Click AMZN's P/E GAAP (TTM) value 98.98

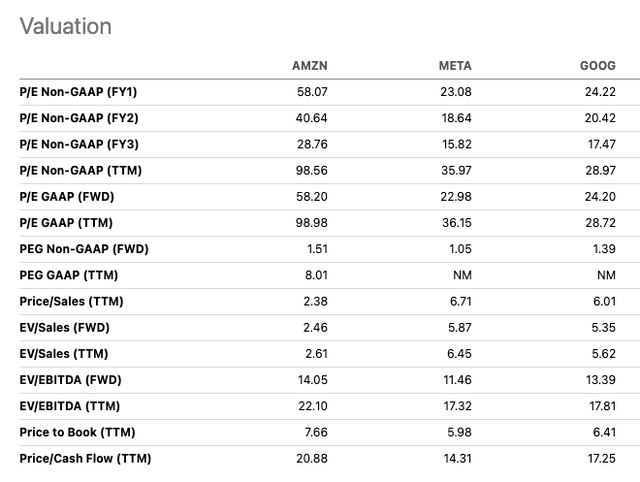311,223
